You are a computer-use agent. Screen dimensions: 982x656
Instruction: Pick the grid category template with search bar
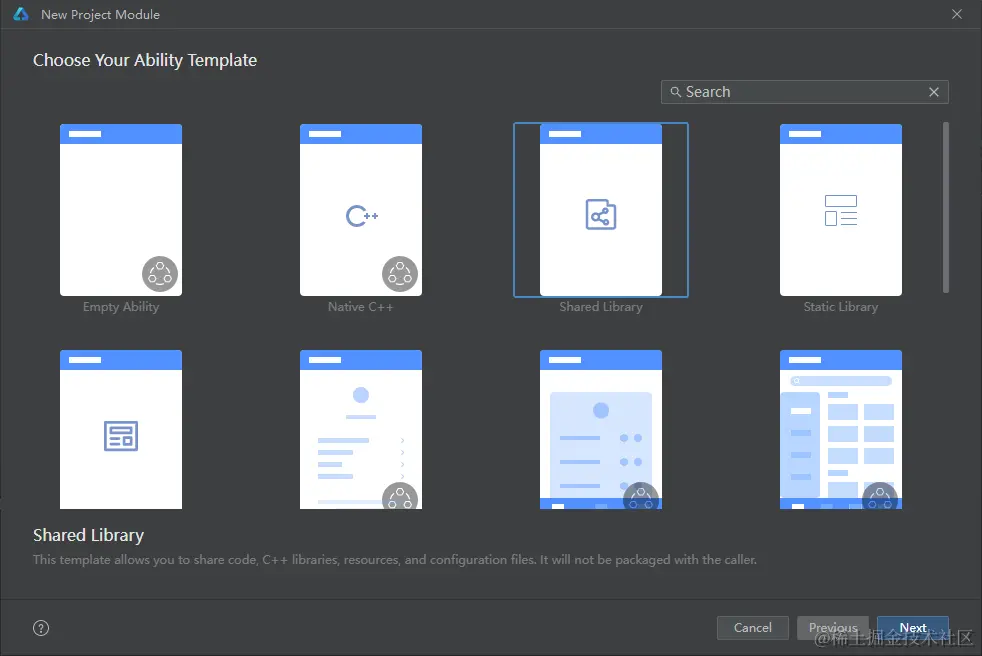coord(841,430)
